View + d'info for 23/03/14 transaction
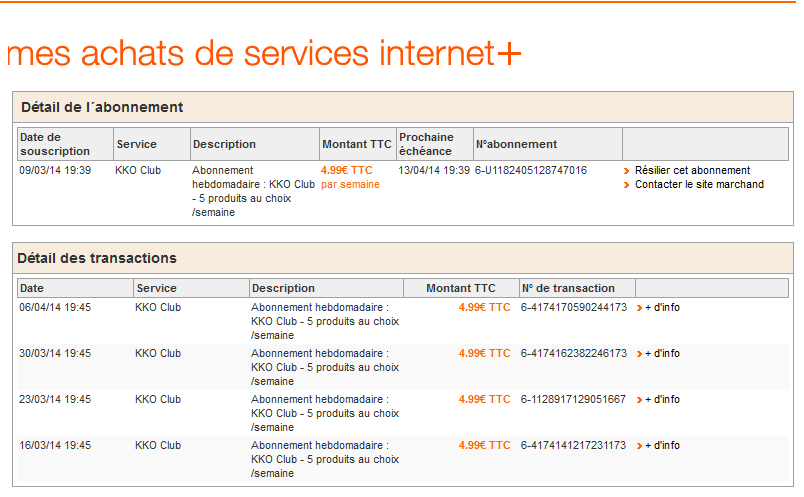 pyautogui.click(x=662, y=399)
